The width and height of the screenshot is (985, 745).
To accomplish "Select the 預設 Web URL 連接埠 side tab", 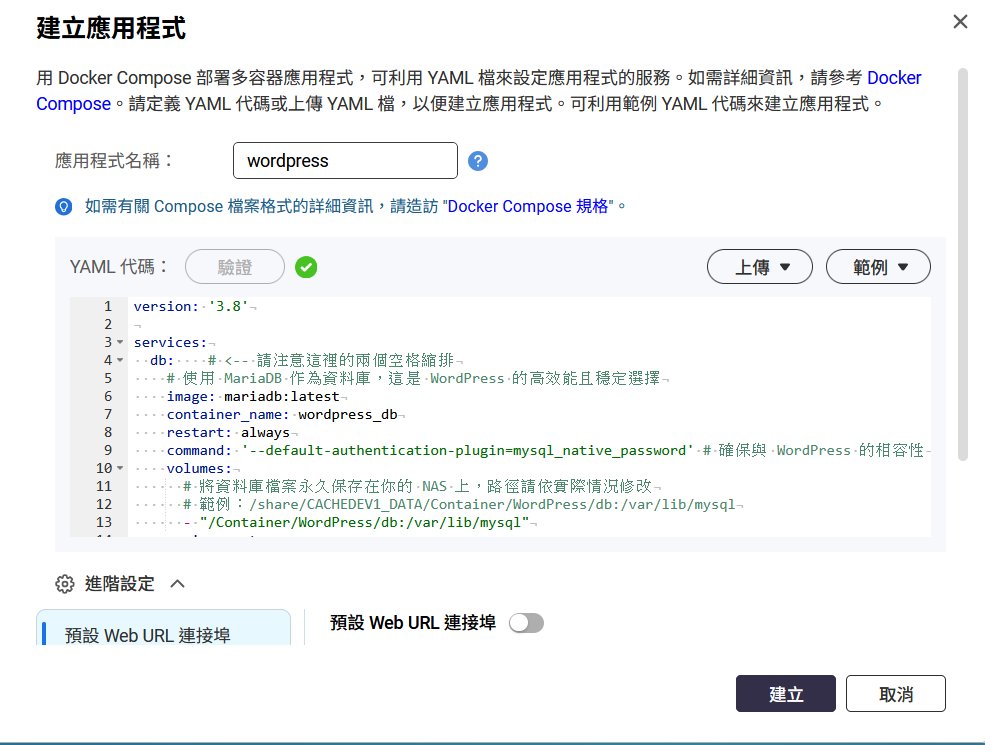I will click(163, 628).
